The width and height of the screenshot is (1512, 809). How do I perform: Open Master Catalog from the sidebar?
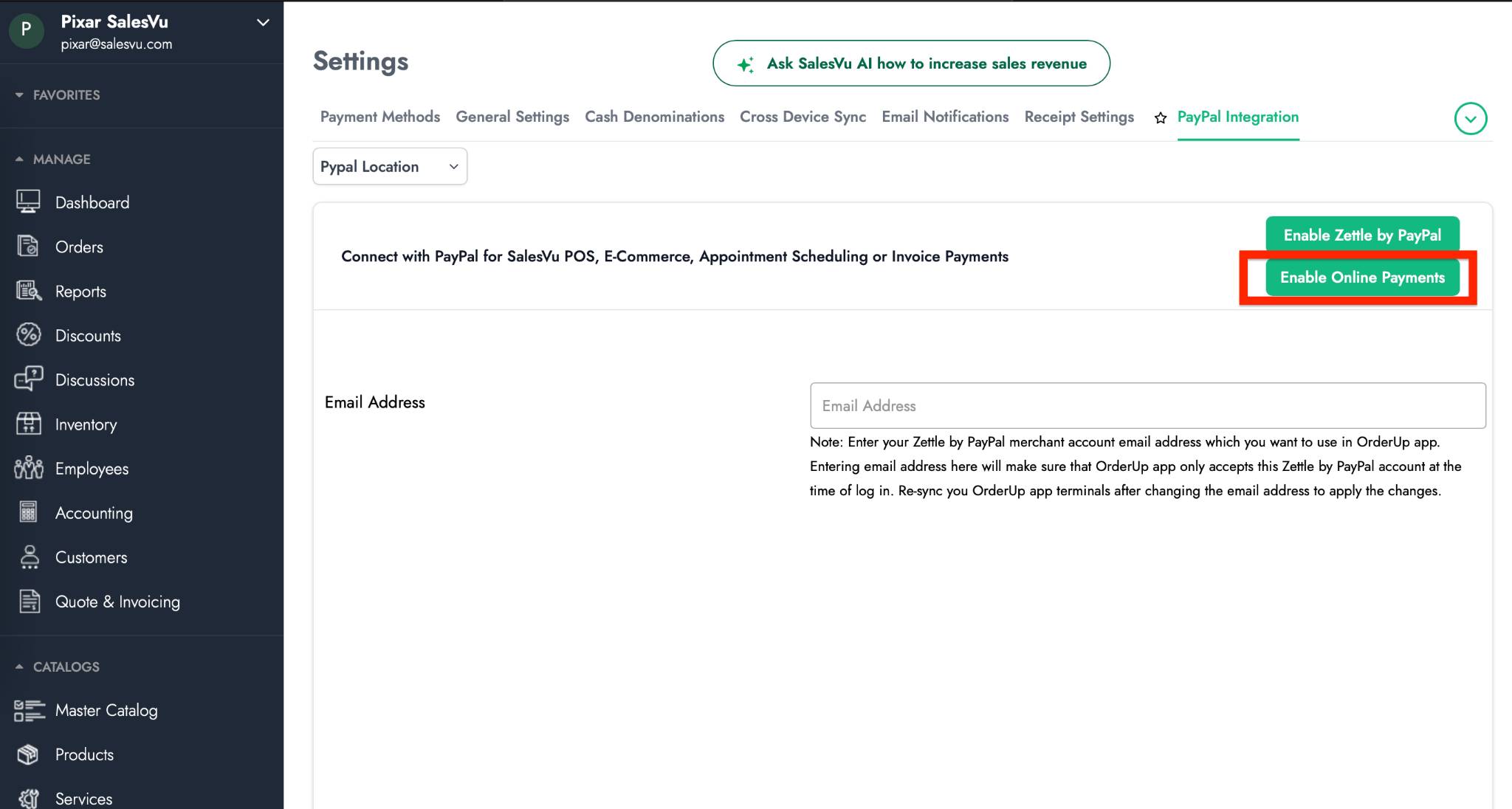click(106, 710)
